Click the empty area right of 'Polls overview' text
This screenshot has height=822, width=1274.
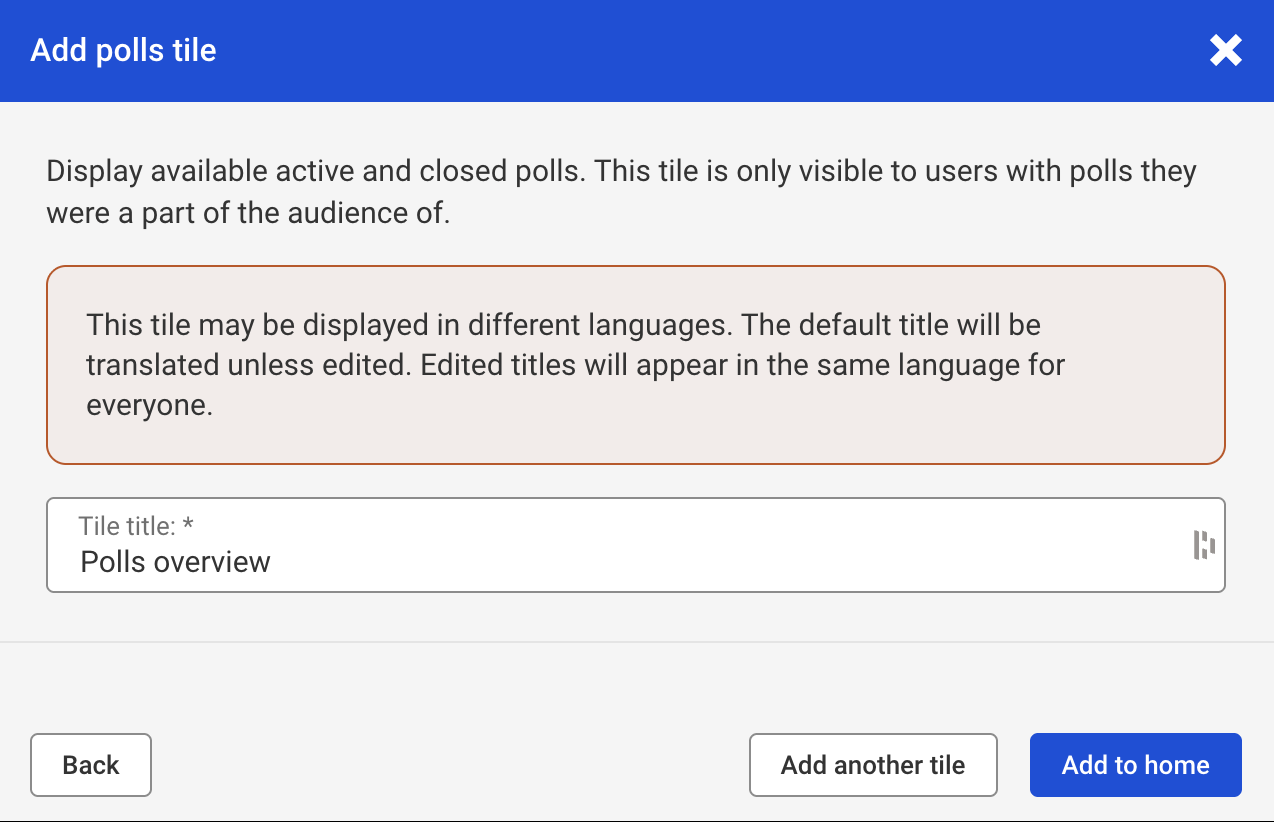(700, 561)
